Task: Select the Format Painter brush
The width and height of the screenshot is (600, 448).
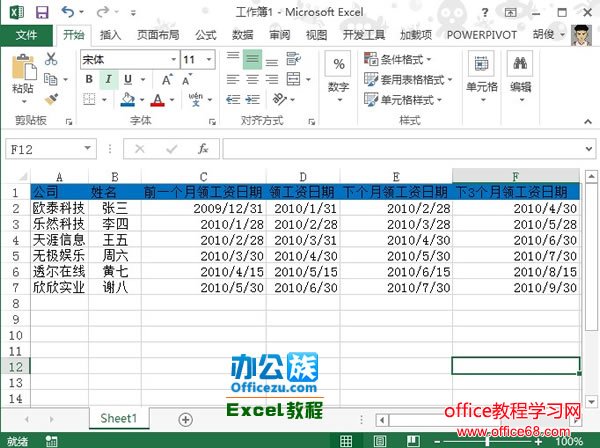Action: [x=51, y=99]
